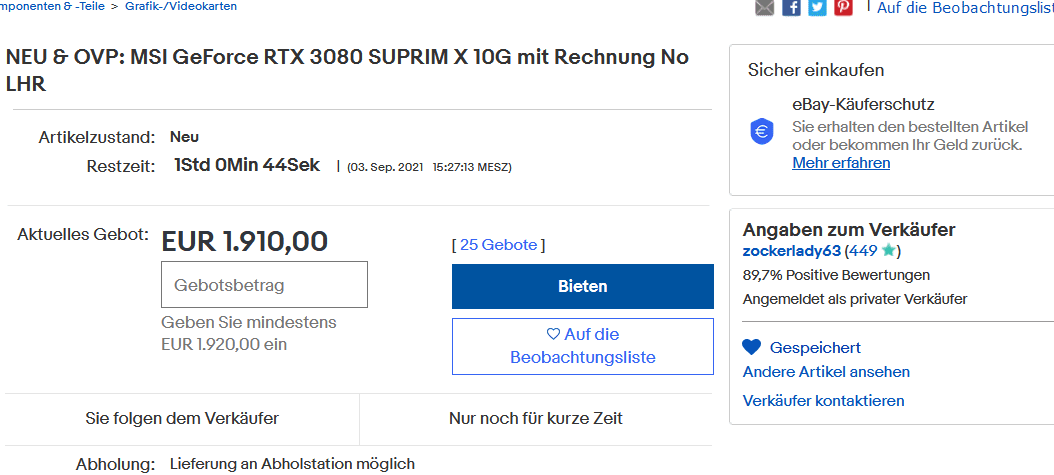This screenshot has height=475, width=1054.
Task: Click the Bieten button
Action: tap(582, 286)
